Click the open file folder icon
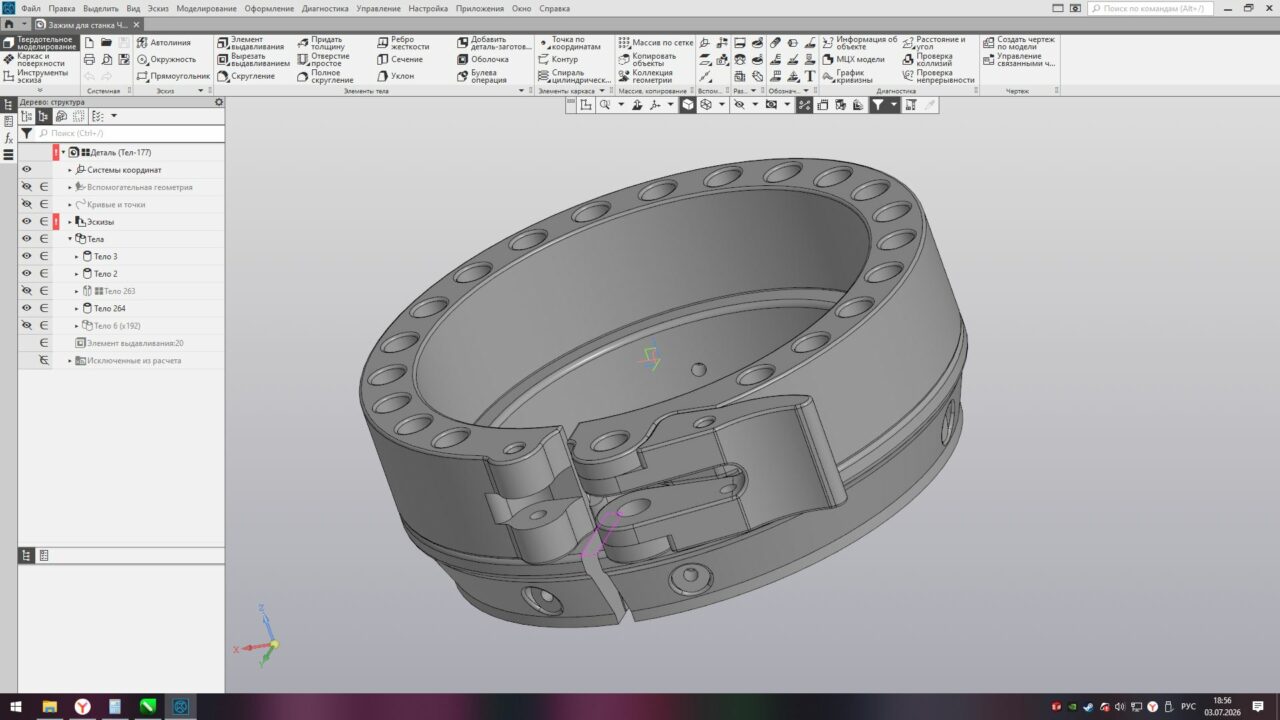The image size is (1280, 720). tap(107, 43)
